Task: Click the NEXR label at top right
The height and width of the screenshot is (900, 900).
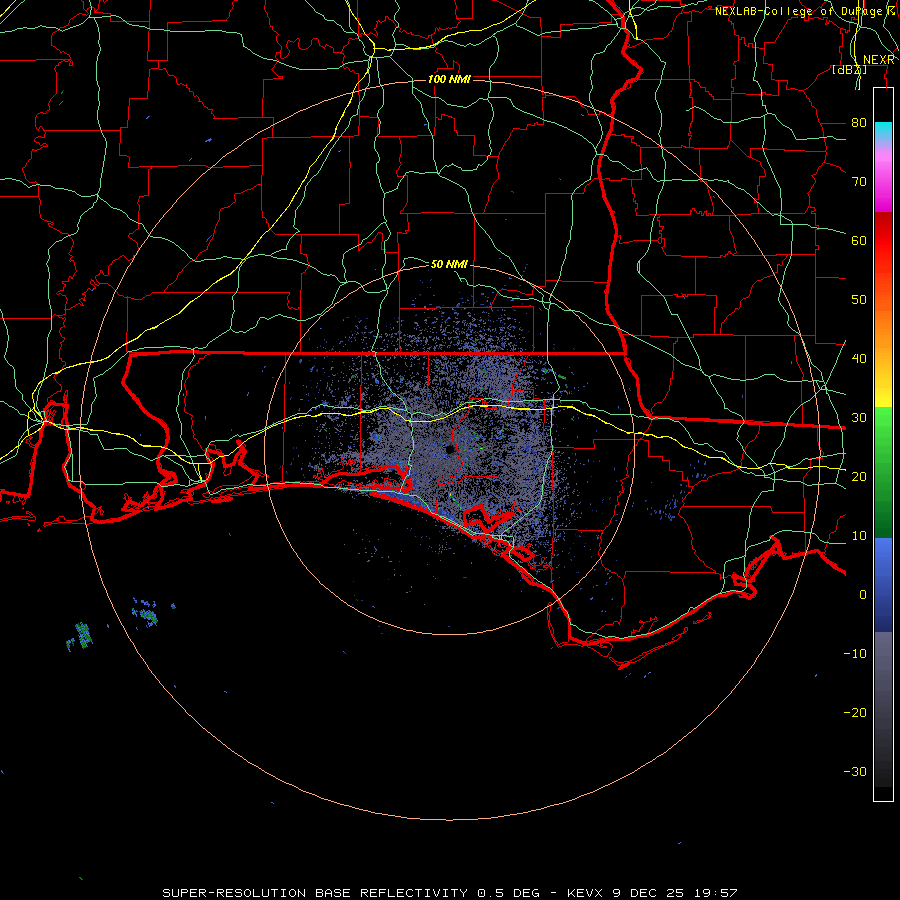Action: point(878,60)
